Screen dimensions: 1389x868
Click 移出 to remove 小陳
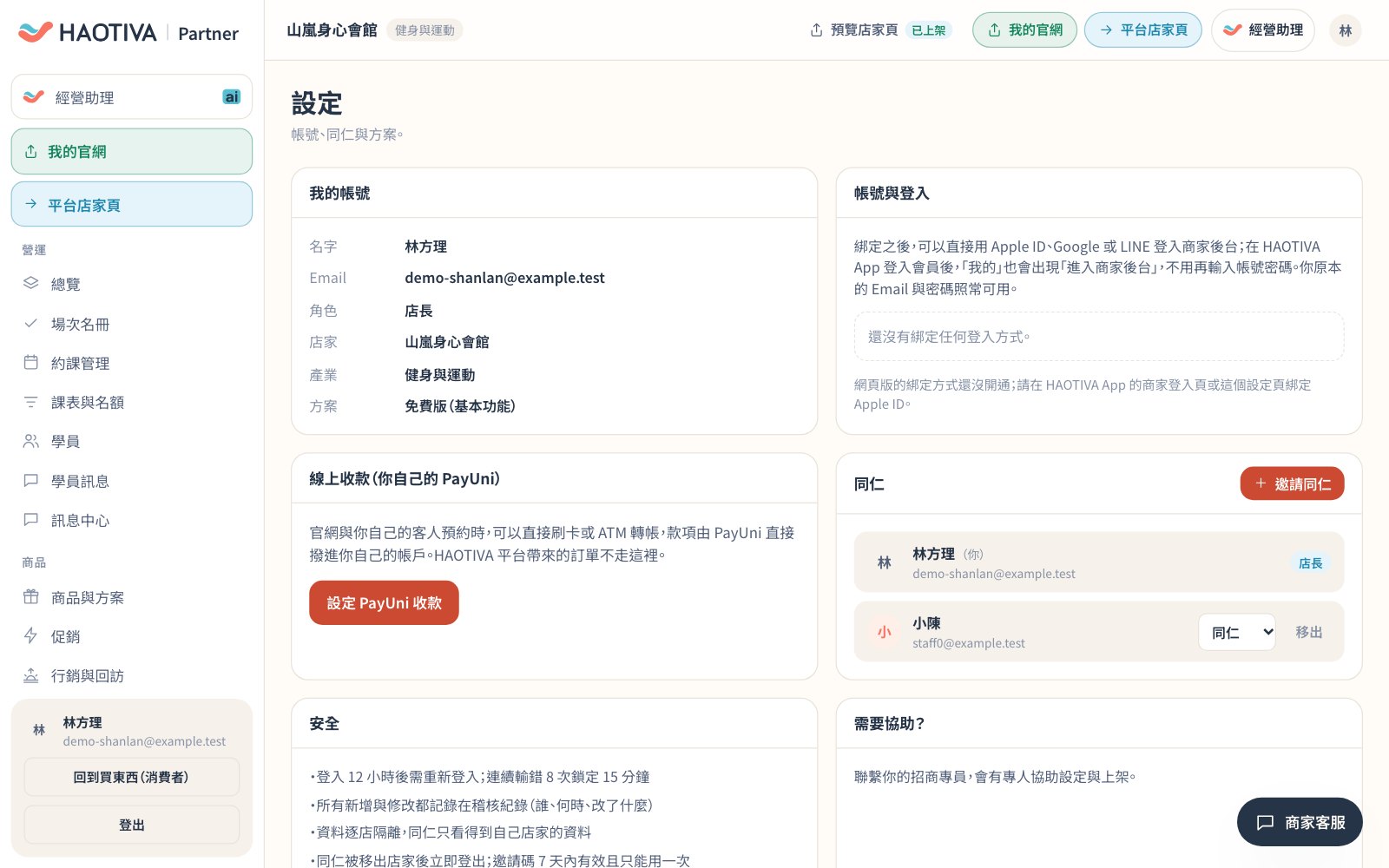click(x=1309, y=632)
